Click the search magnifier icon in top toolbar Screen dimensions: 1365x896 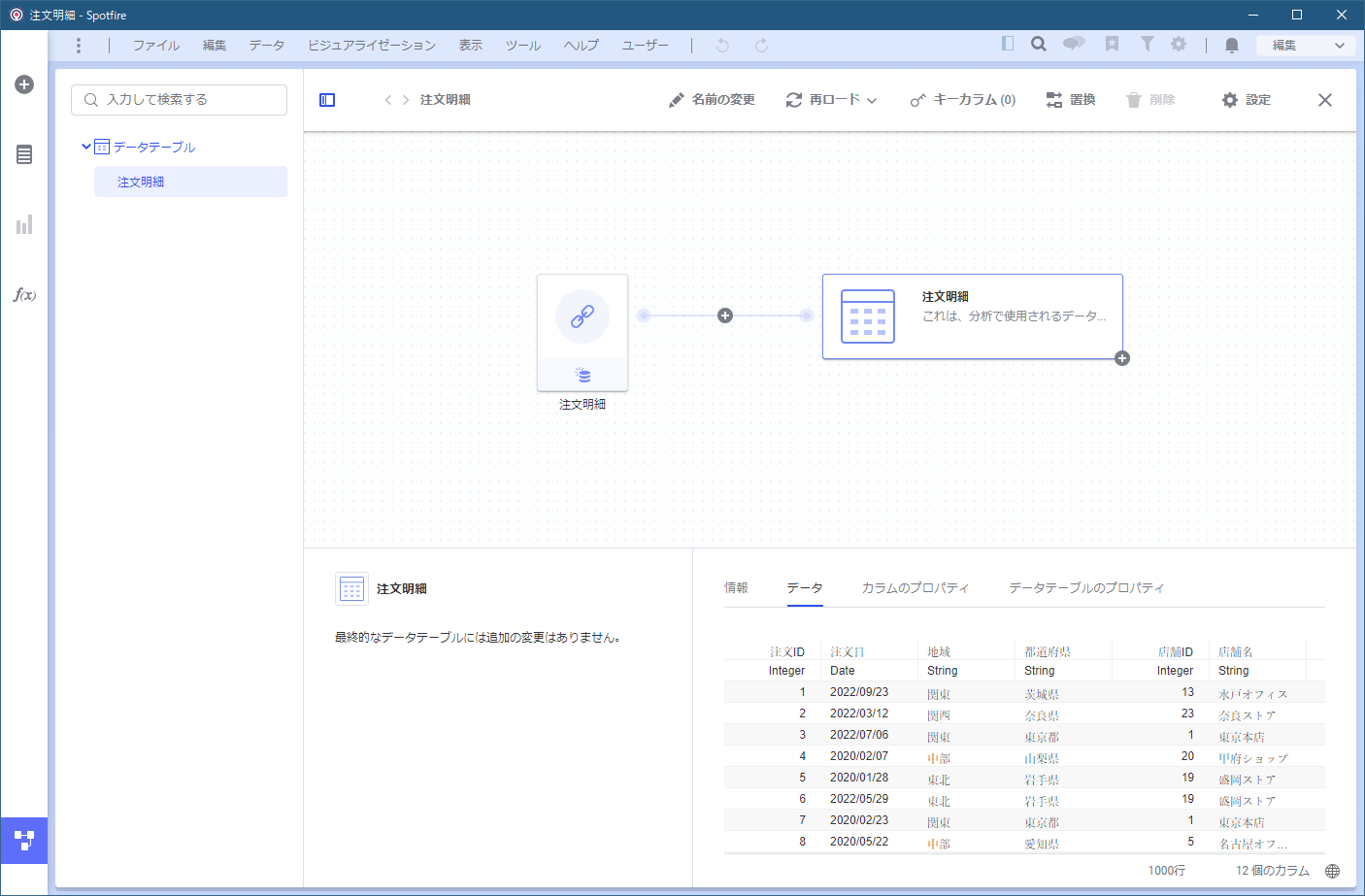click(x=1039, y=44)
